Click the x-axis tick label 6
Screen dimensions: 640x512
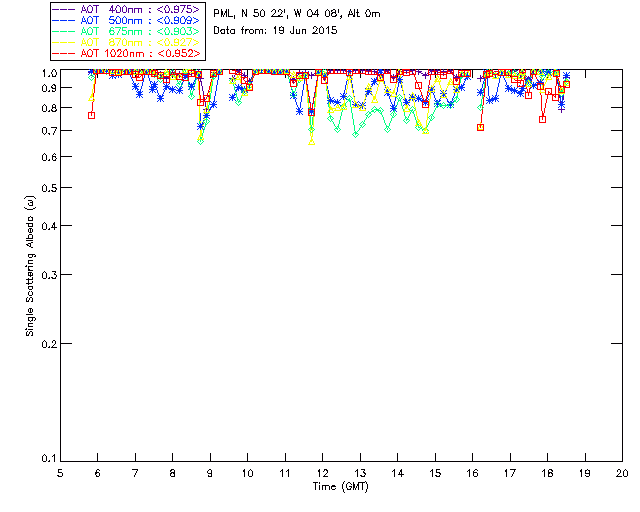98,473
